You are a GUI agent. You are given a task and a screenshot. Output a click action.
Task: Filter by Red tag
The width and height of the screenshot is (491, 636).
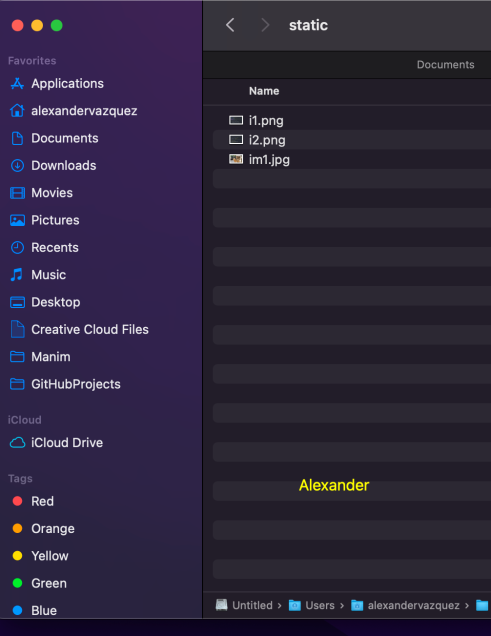click(33, 501)
